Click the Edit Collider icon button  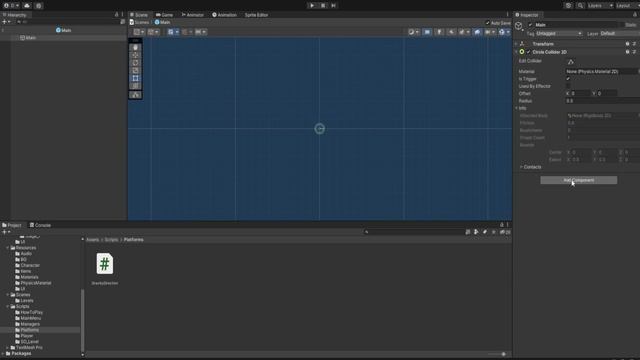(571, 62)
